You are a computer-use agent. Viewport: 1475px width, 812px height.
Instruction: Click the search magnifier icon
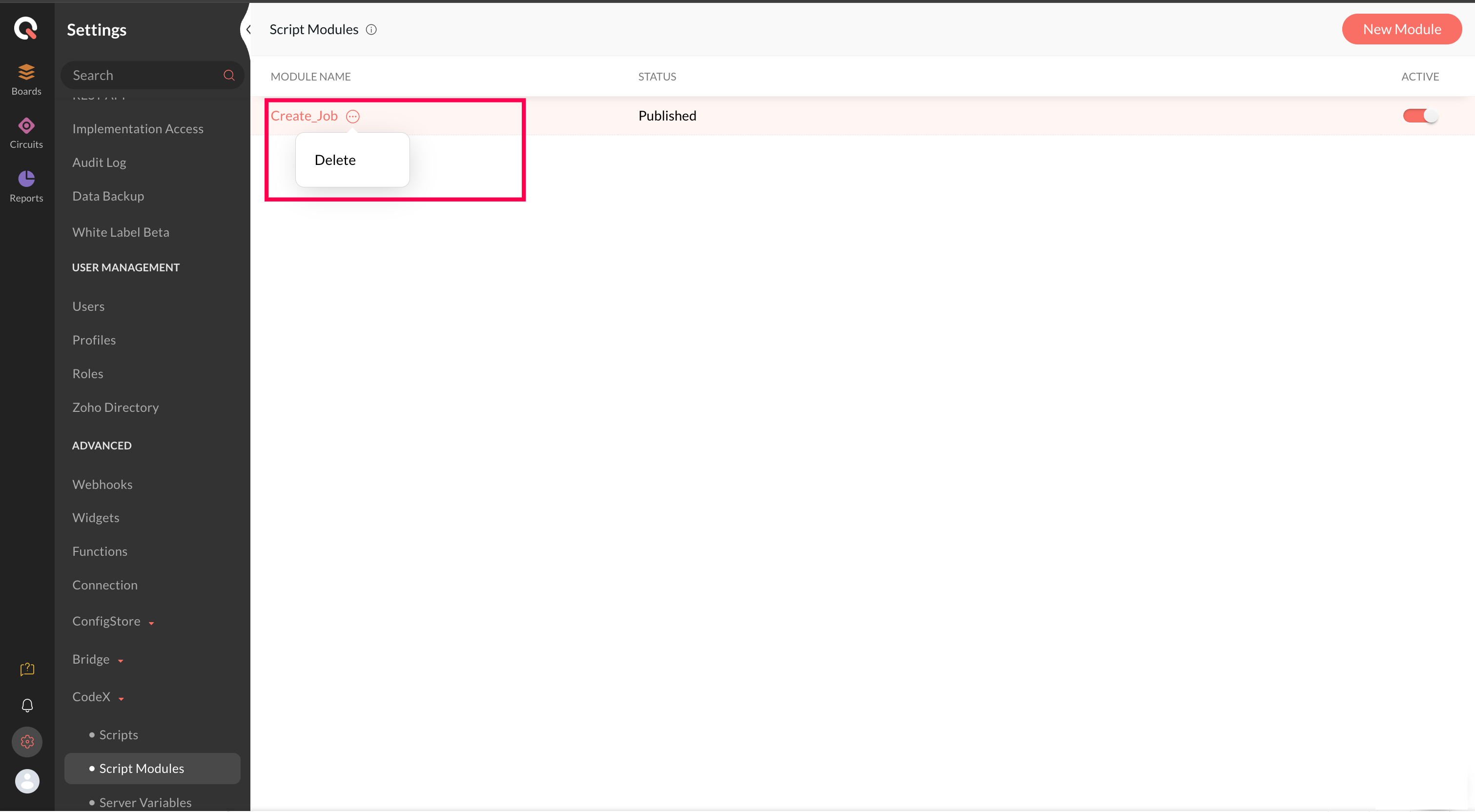tap(229, 75)
